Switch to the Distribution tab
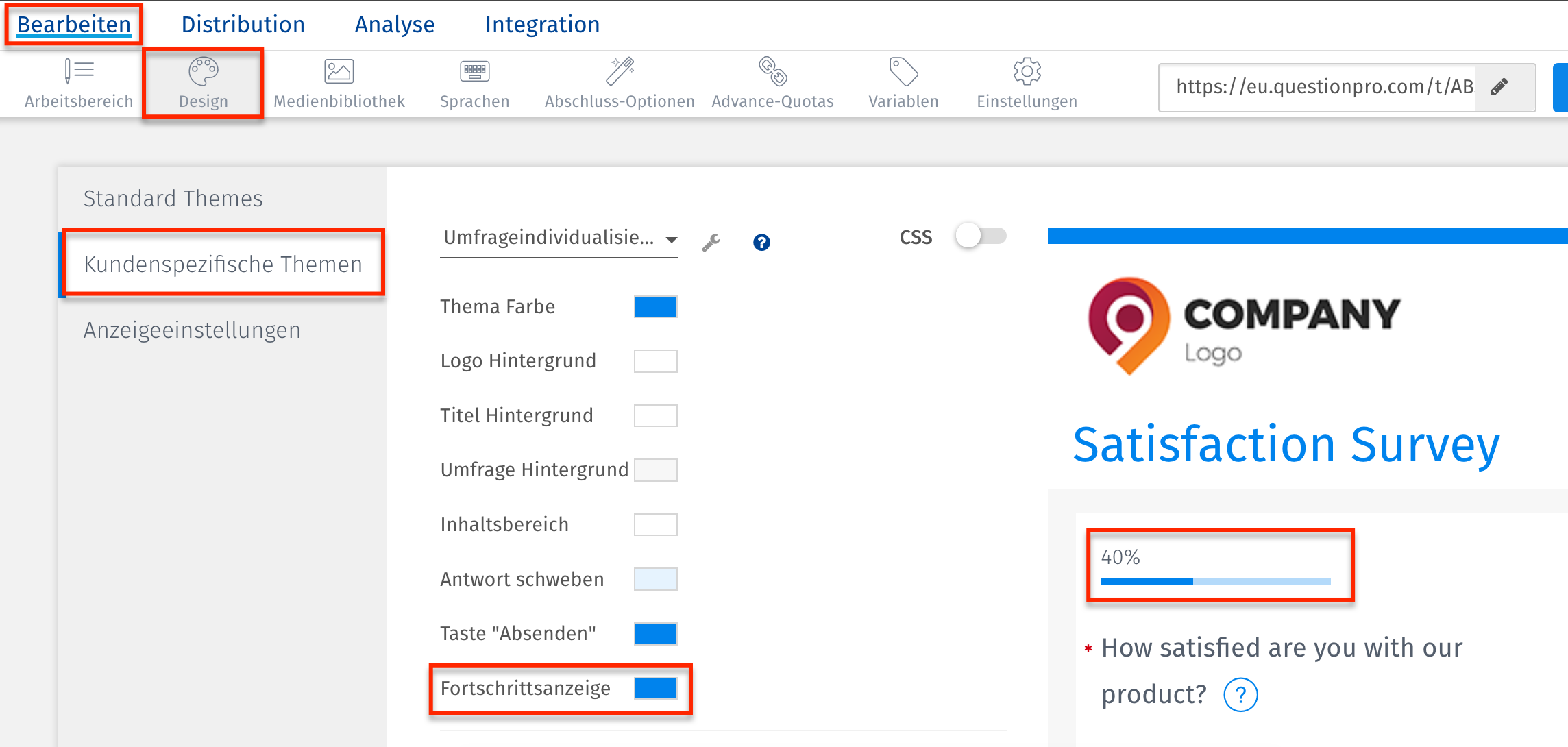The width and height of the screenshot is (1568, 747). [x=243, y=24]
